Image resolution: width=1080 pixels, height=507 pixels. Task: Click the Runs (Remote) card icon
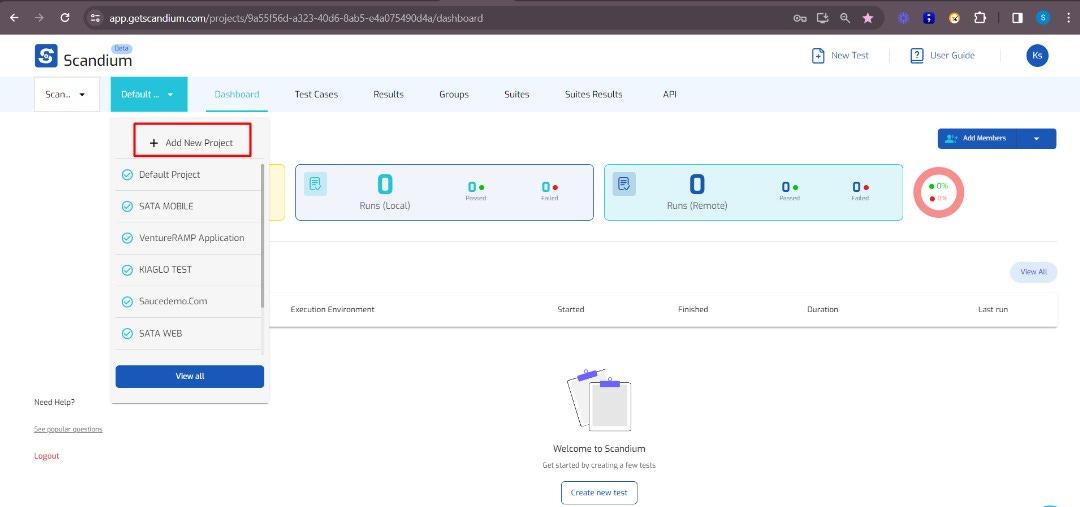624,184
